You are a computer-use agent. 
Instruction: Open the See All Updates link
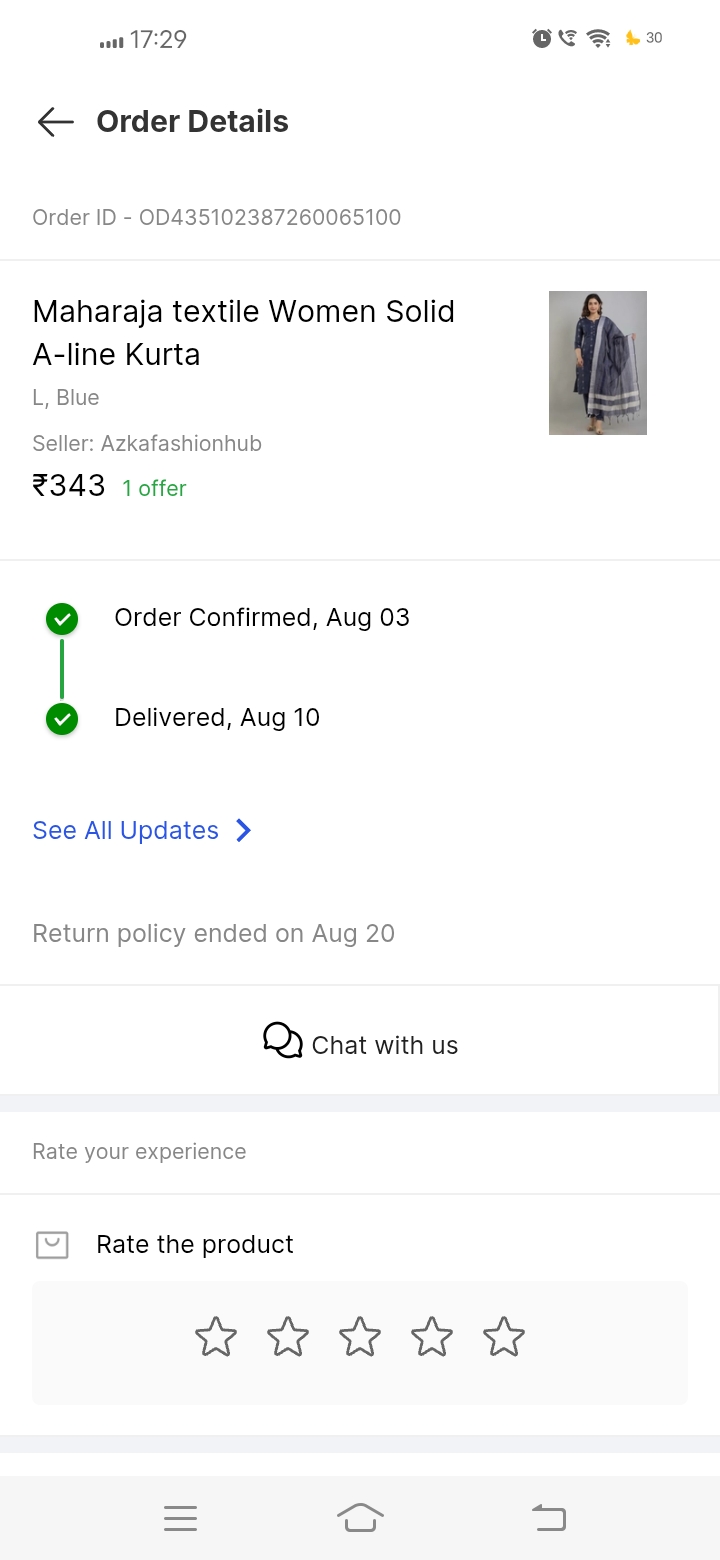126,830
